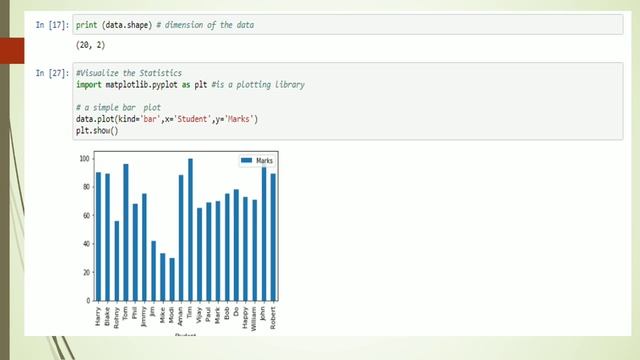The width and height of the screenshot is (640, 360).
Task: Click the Happy x-axis label
Action: coord(245,317)
